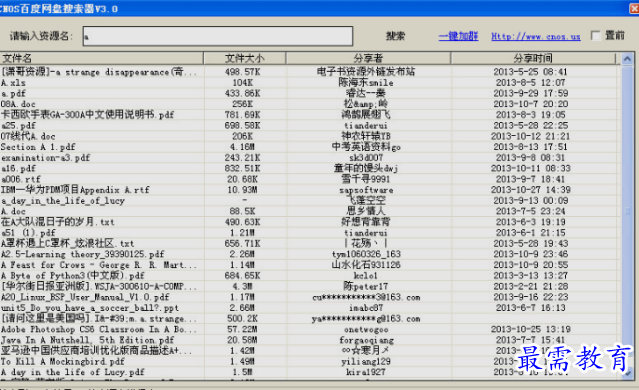Select the a25.pdf file row

tap(310, 126)
